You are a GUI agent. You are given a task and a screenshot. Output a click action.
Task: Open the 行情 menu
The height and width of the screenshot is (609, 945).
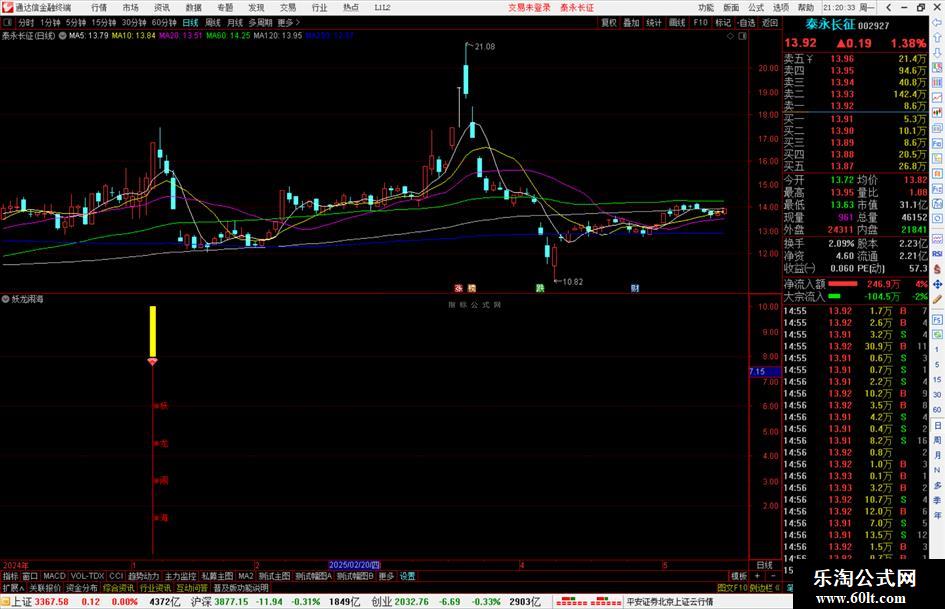(x=99, y=8)
